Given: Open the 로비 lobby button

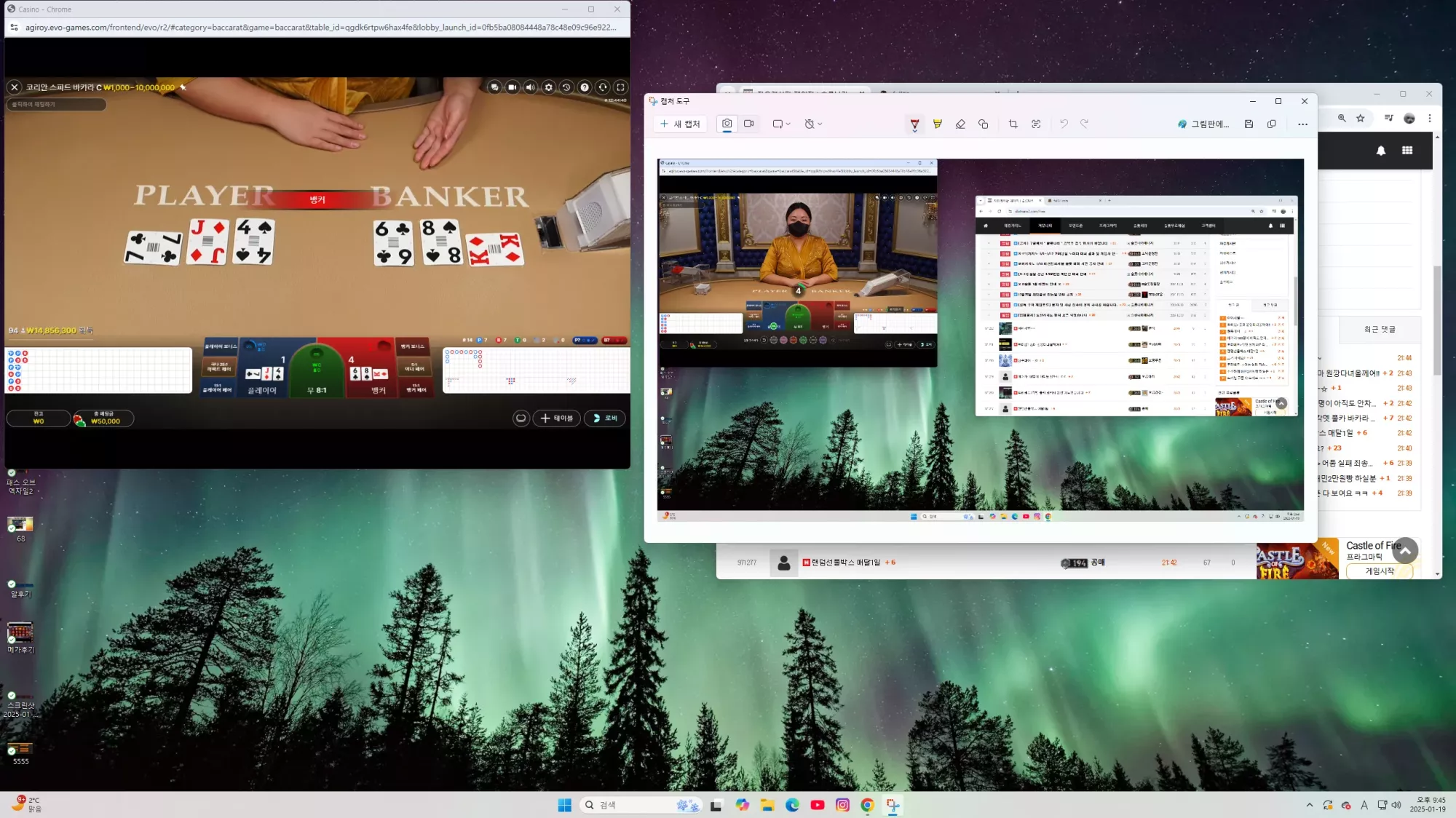Looking at the screenshot, I should 605,418.
